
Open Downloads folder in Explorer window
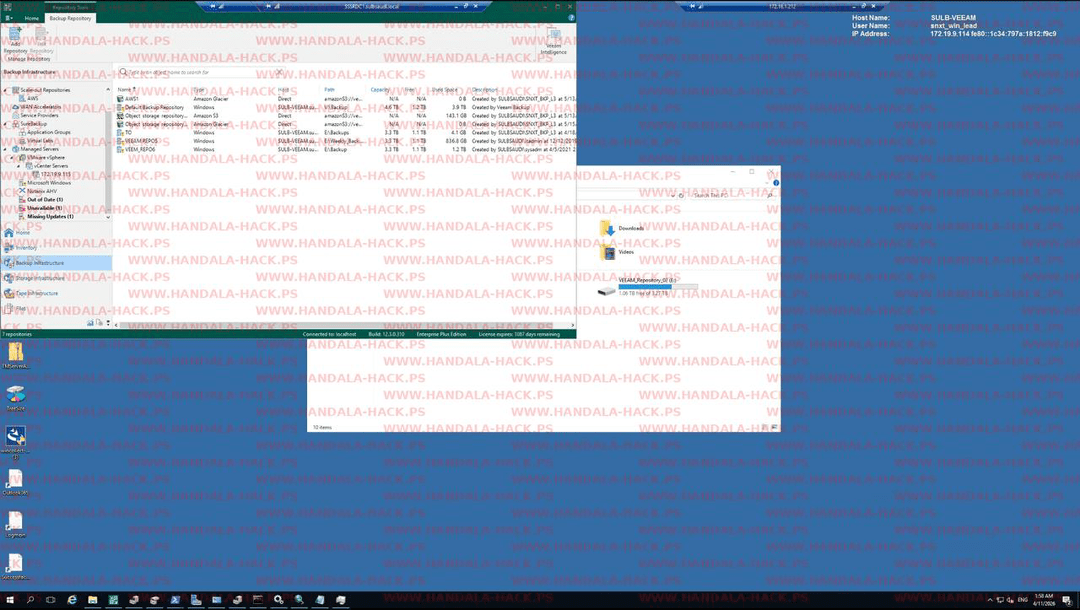click(622, 228)
